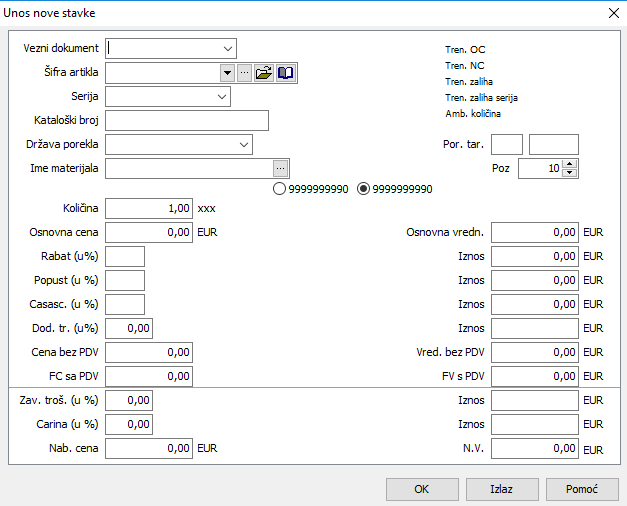Viewport: 627px width, 506px height.
Task: Click the Izlaz button
Action: (501, 489)
